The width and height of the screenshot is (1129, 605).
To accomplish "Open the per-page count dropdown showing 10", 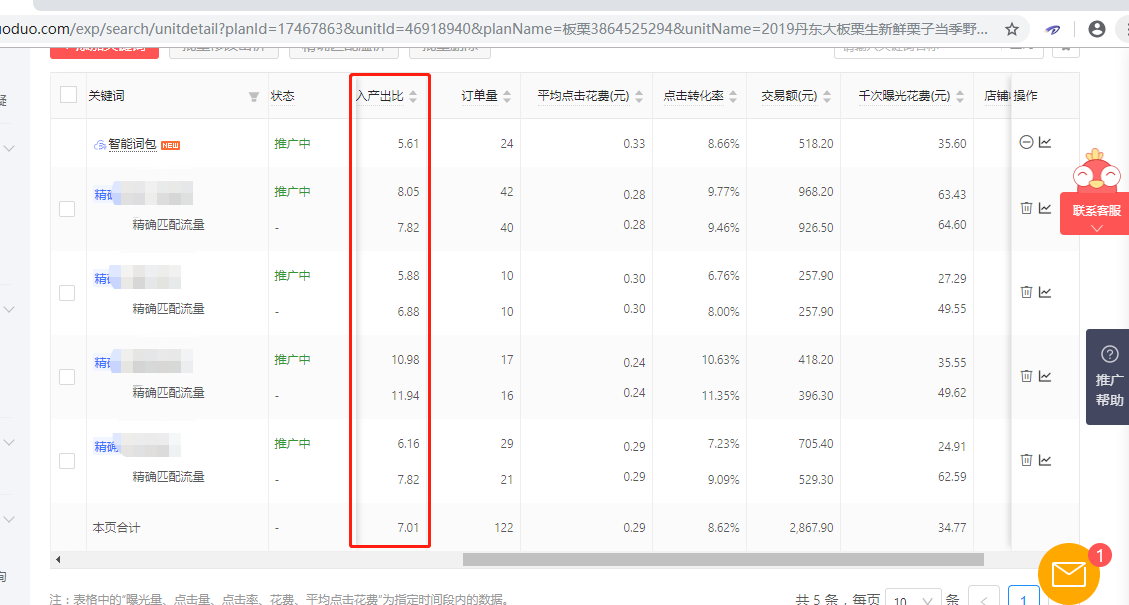I will pos(912,599).
